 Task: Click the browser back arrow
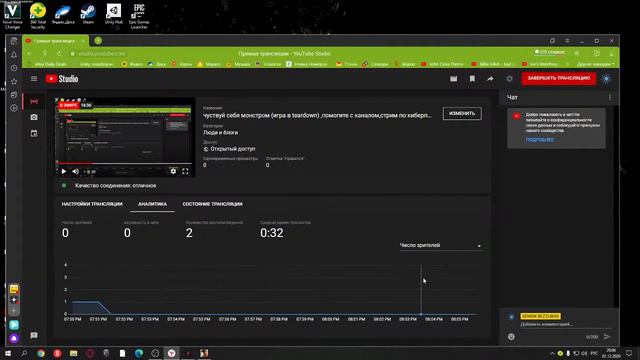click(x=29, y=53)
